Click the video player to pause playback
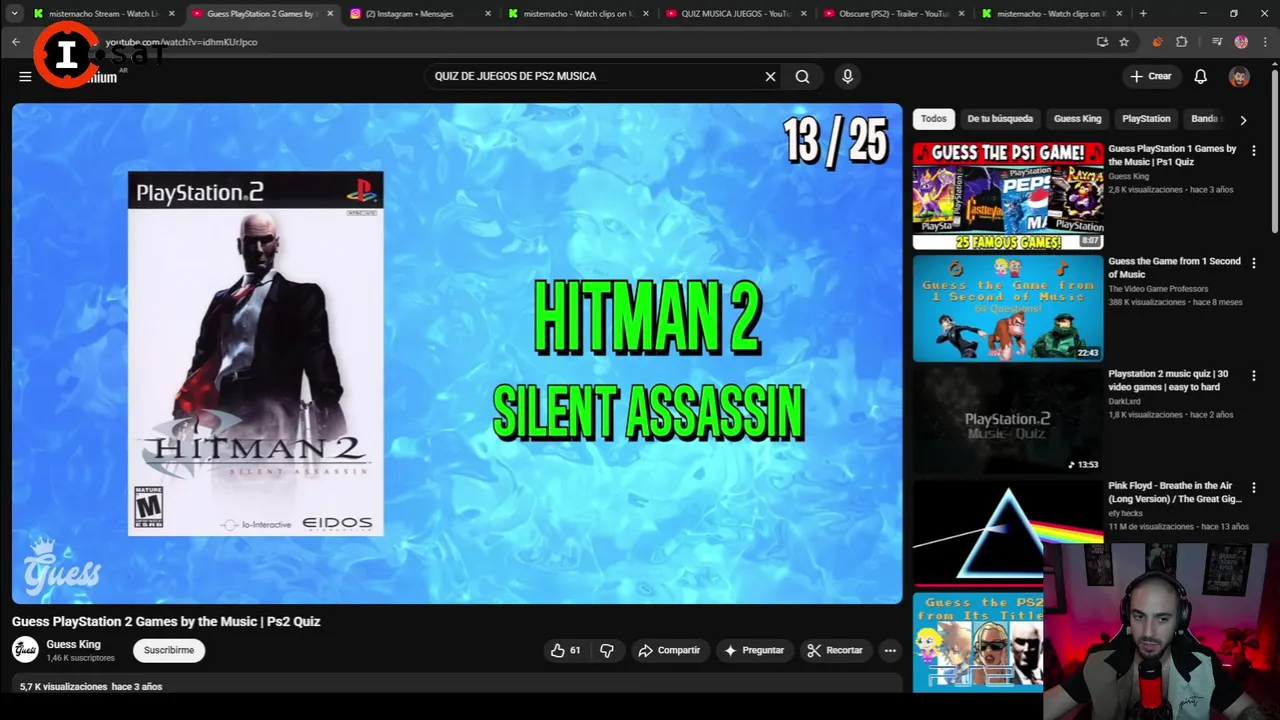Viewport: 1280px width, 720px height. [x=457, y=353]
